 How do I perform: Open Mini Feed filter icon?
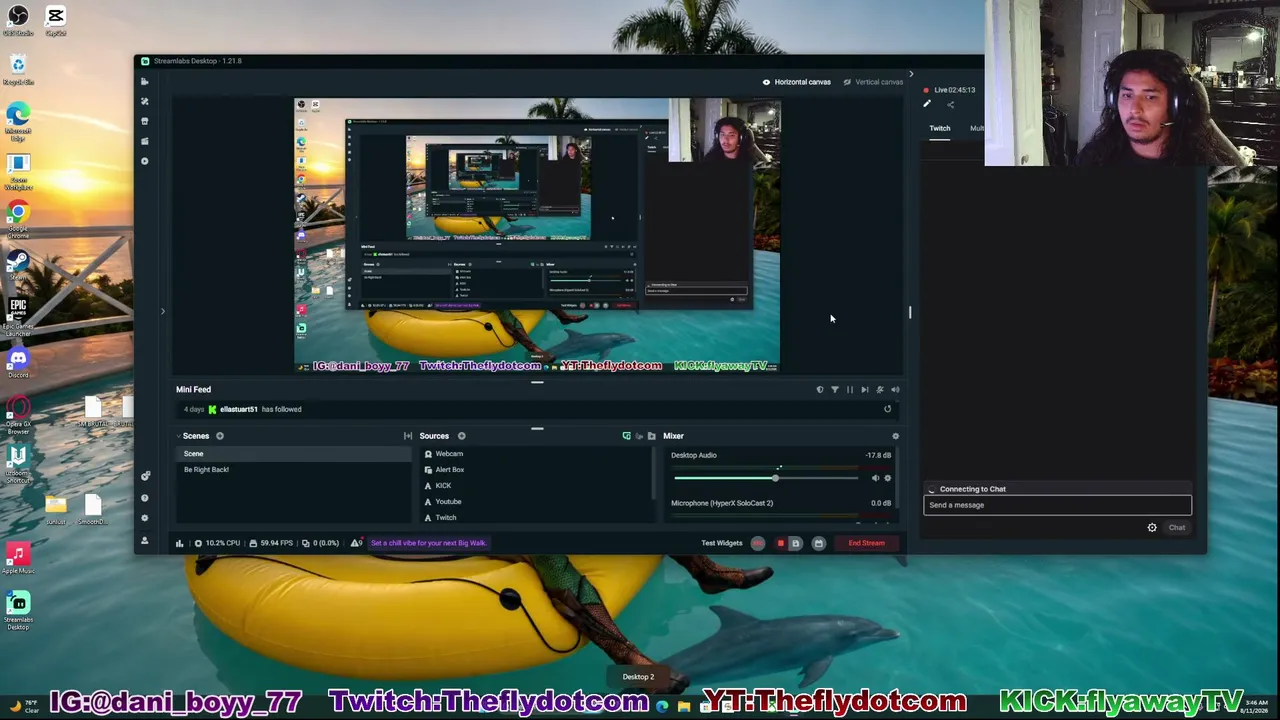click(x=835, y=390)
